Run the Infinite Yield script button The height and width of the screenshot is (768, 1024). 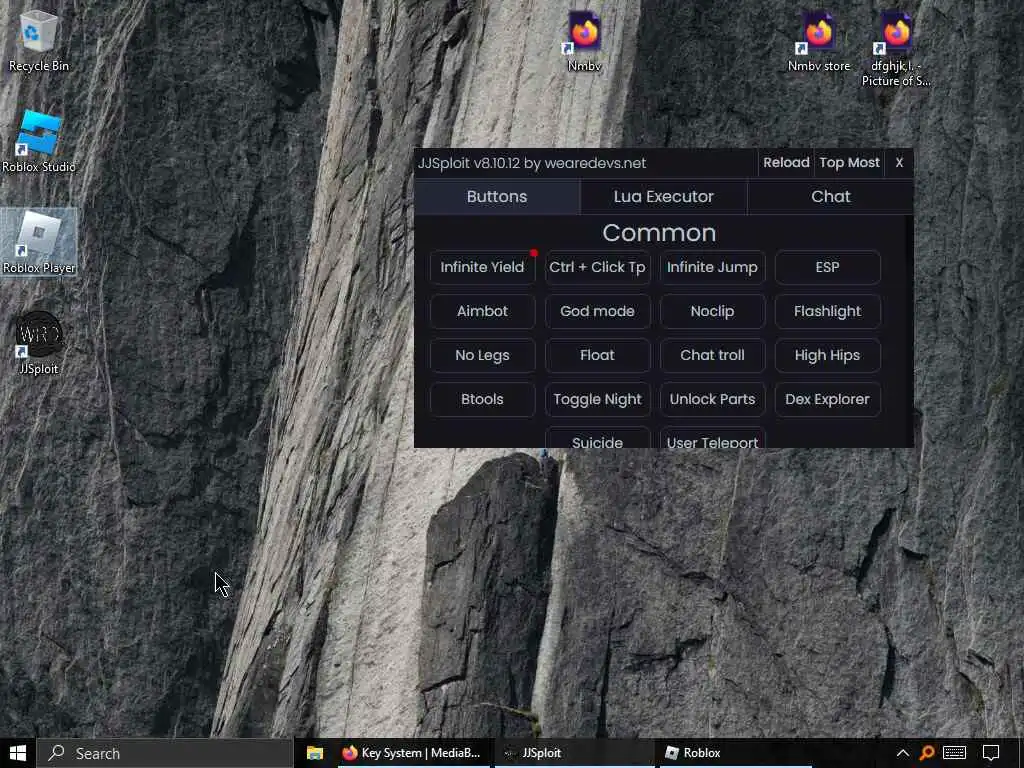(482, 267)
